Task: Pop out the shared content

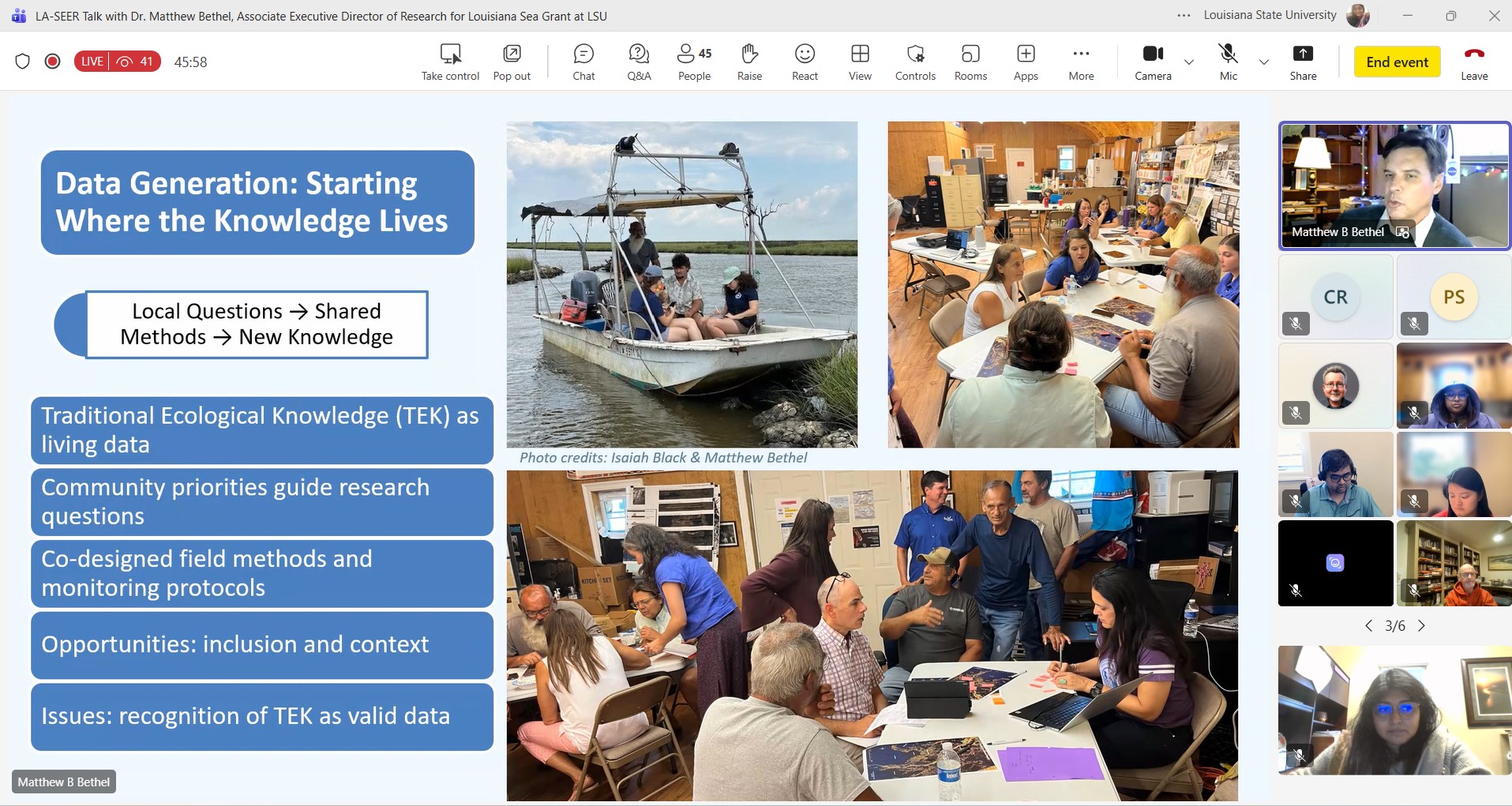Action: point(512,62)
